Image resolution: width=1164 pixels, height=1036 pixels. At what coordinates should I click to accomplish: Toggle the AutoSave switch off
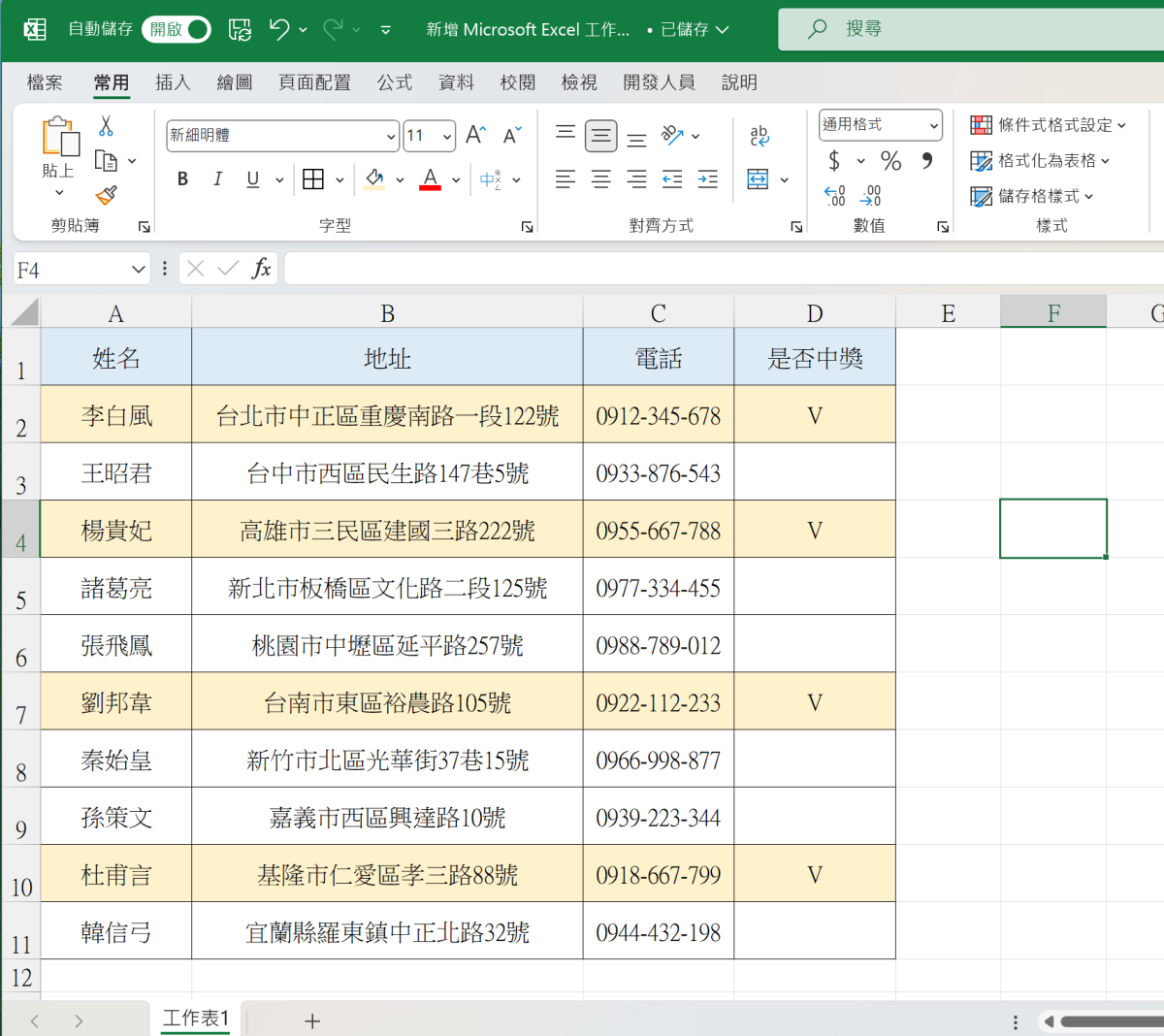click(x=177, y=30)
